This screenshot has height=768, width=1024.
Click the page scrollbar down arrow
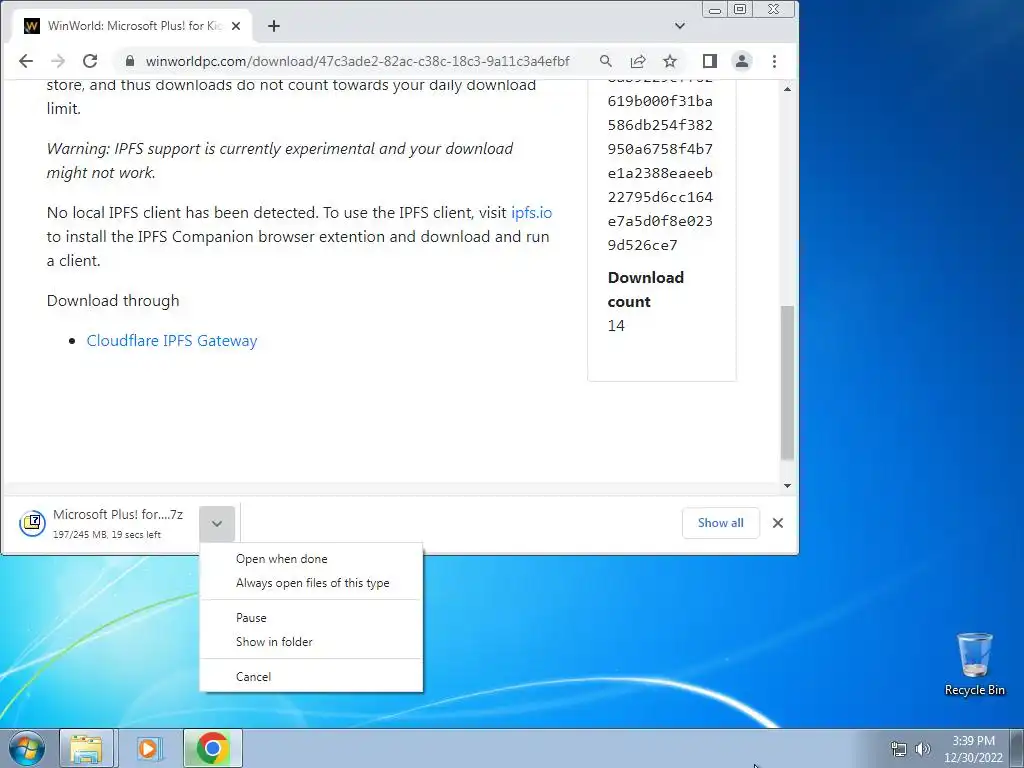tap(788, 486)
